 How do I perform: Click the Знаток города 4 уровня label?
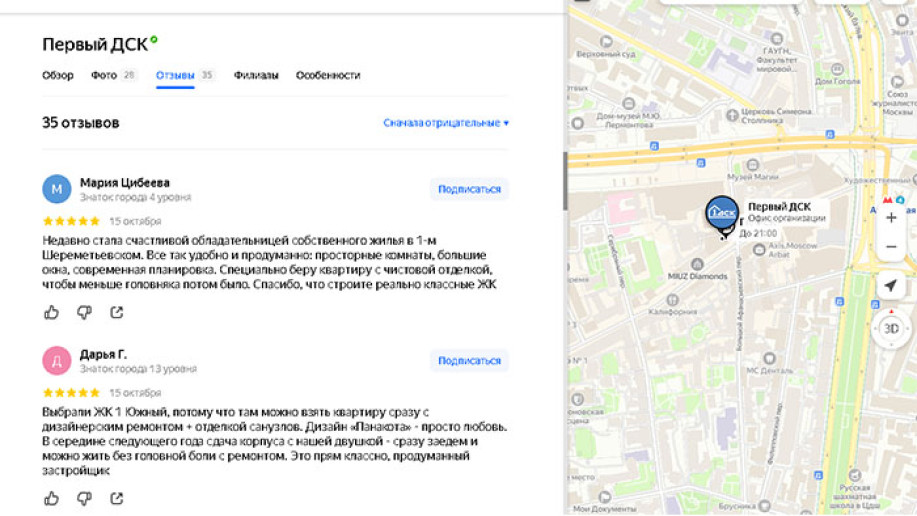[136, 197]
